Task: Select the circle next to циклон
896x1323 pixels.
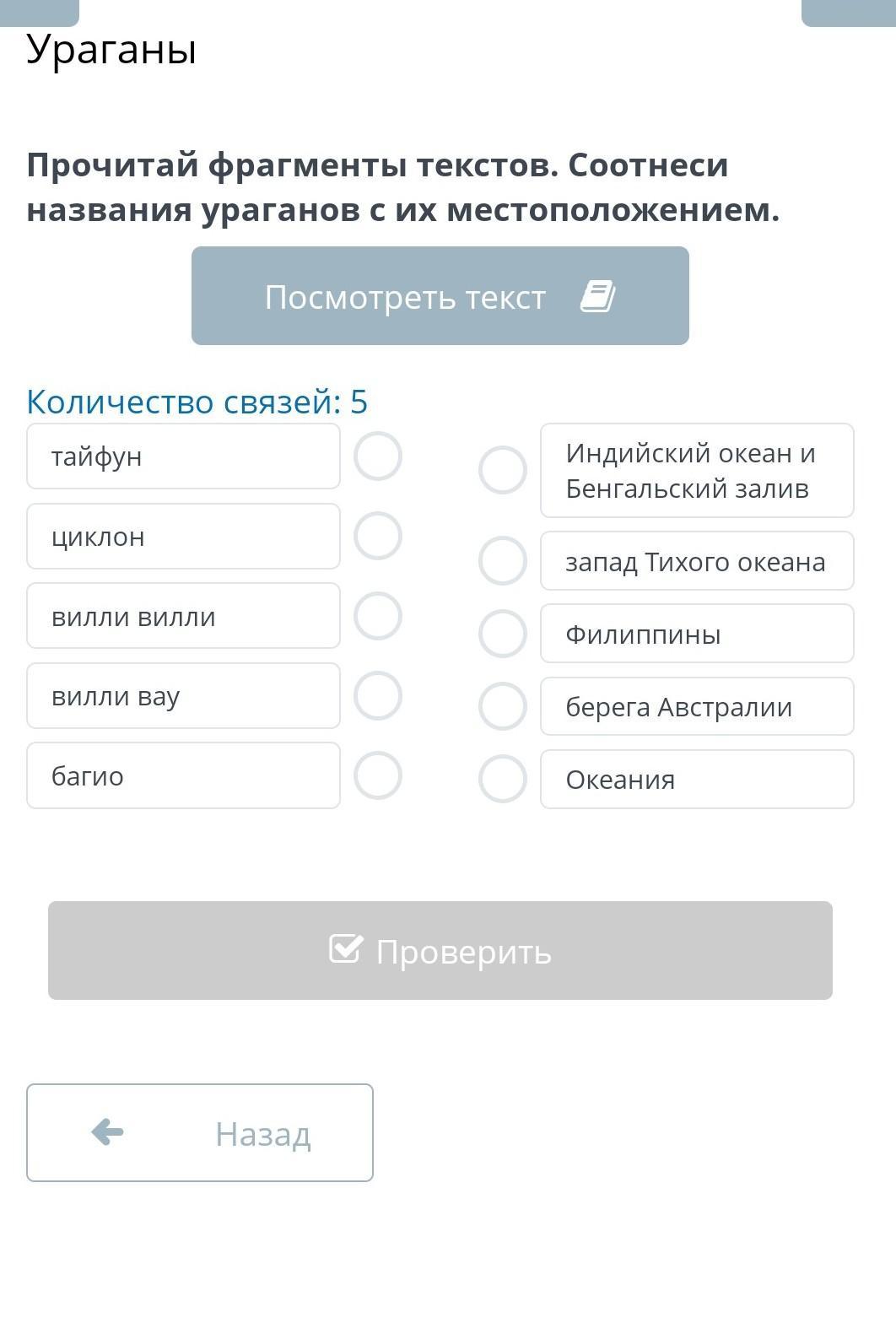Action: tap(378, 536)
